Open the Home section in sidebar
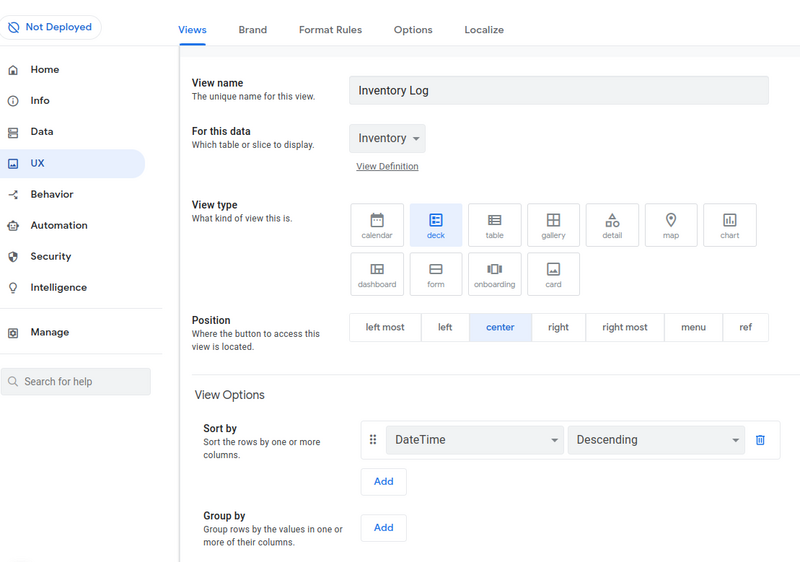 tap(44, 69)
